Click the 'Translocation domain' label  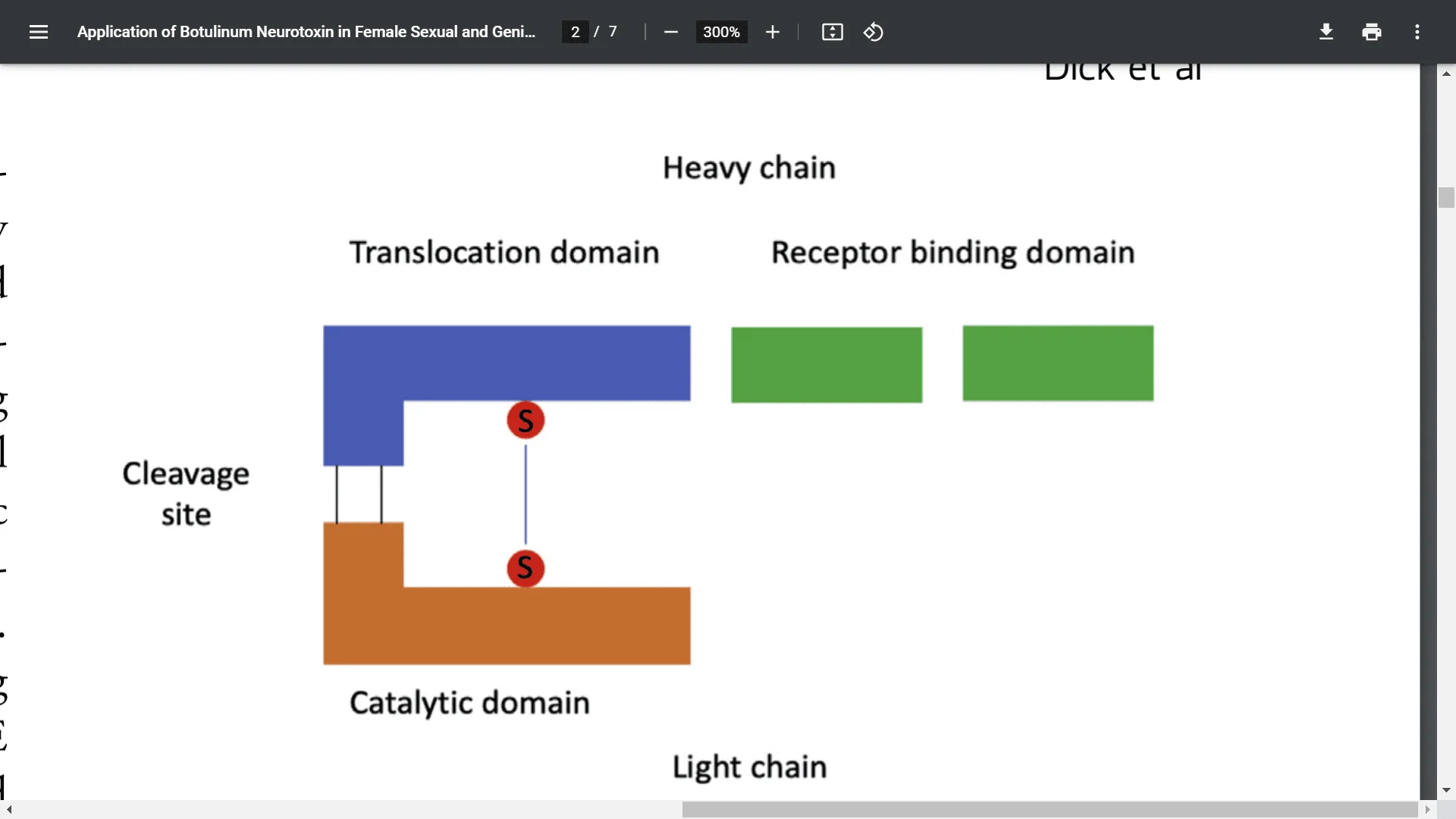tap(504, 253)
